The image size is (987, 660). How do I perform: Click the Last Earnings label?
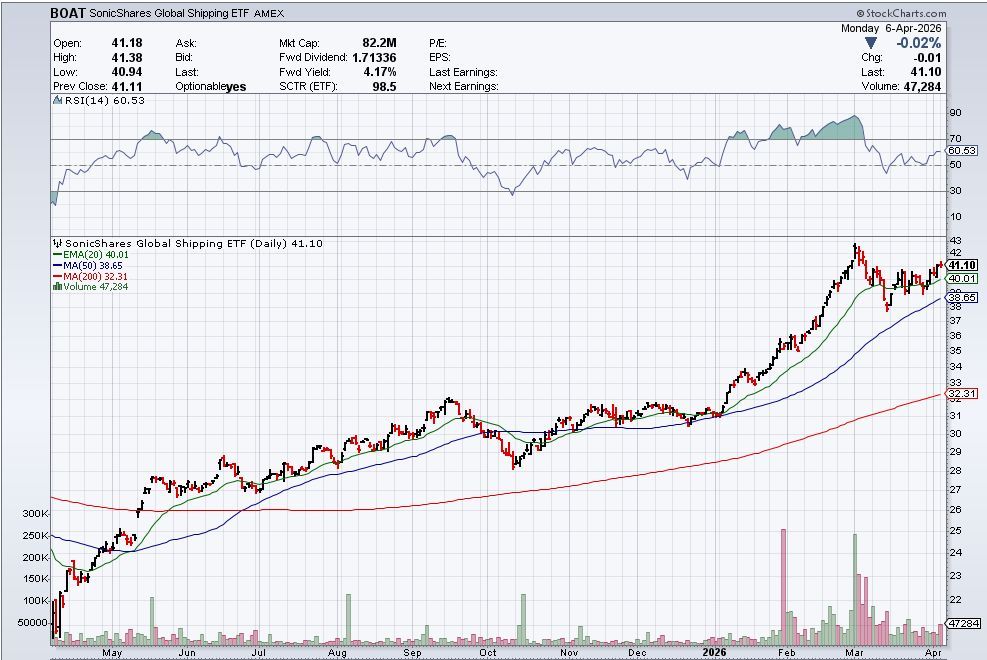coord(463,72)
